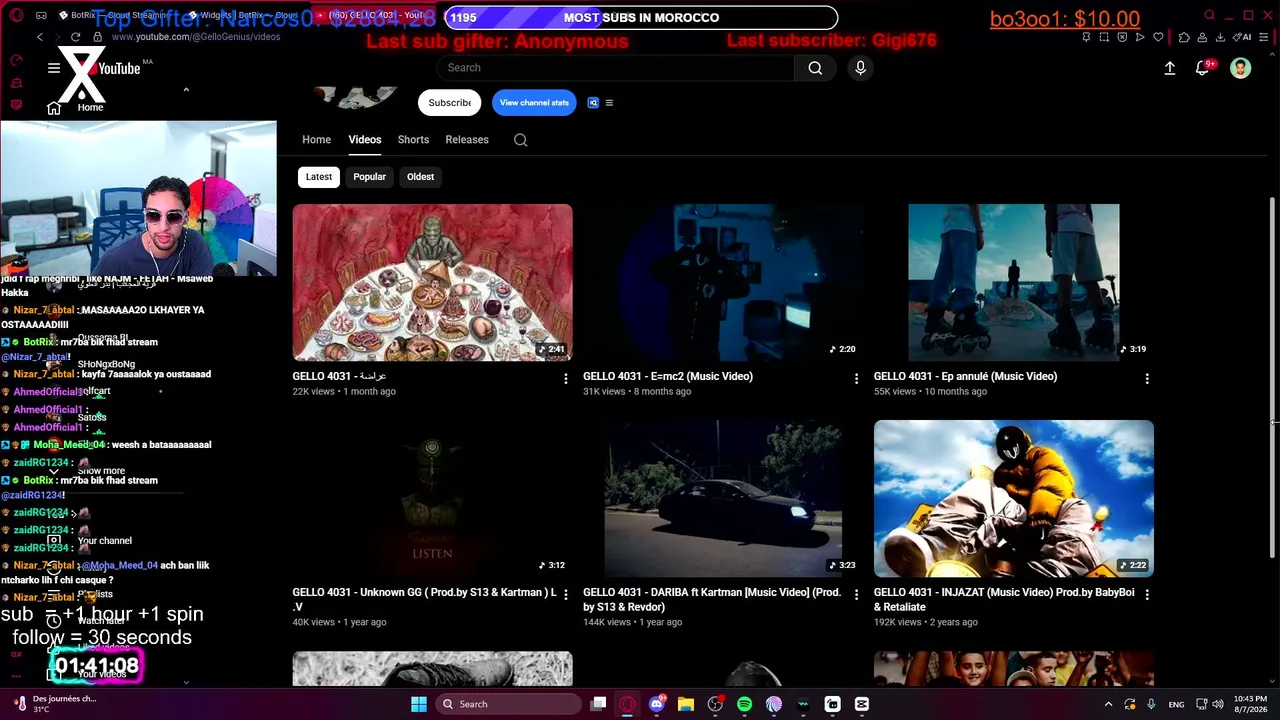Open the GELLO 4031 E=mc2 (Music Video) title link

pos(668,377)
